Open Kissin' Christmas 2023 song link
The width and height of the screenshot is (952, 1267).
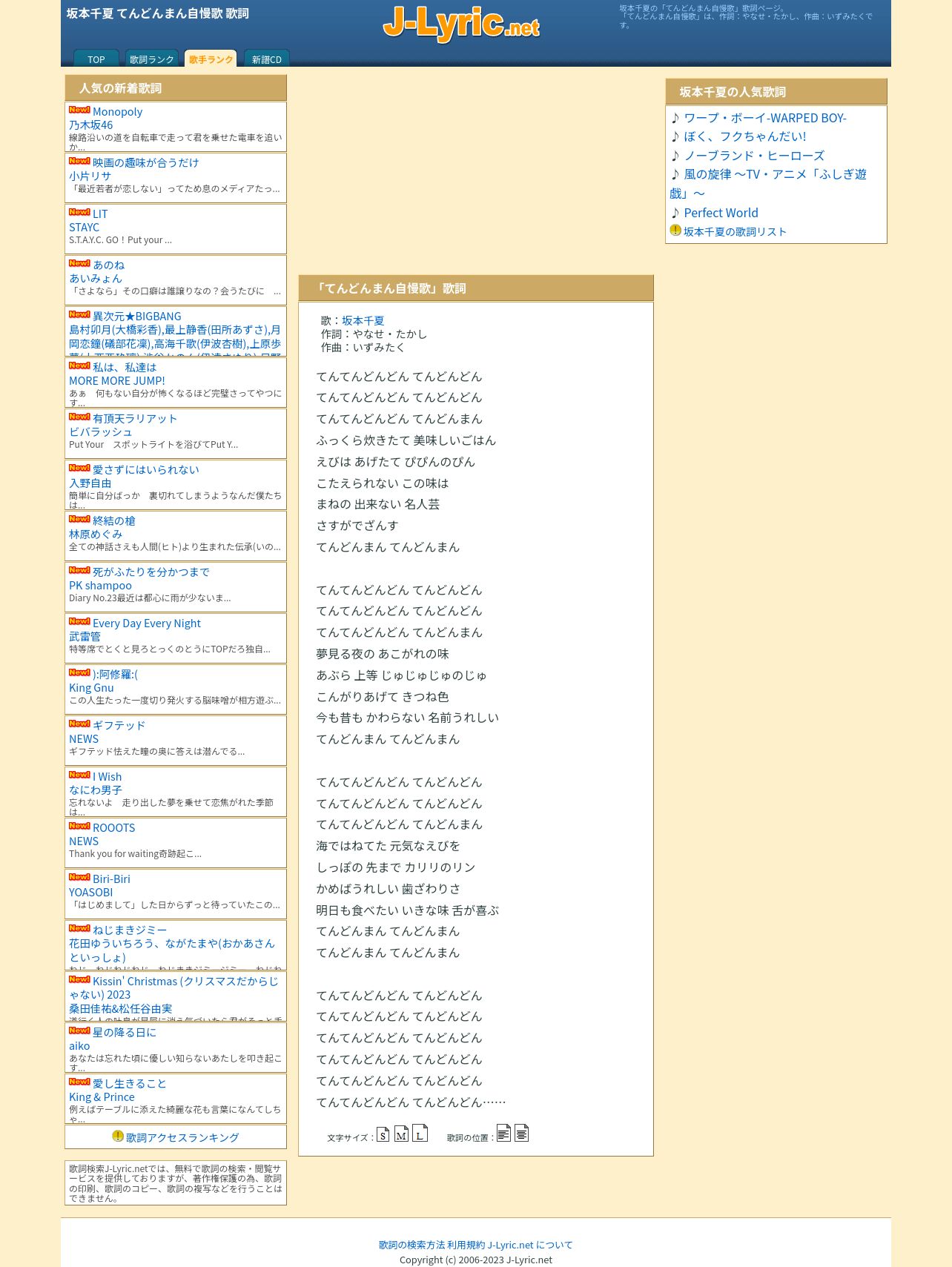(x=173, y=988)
